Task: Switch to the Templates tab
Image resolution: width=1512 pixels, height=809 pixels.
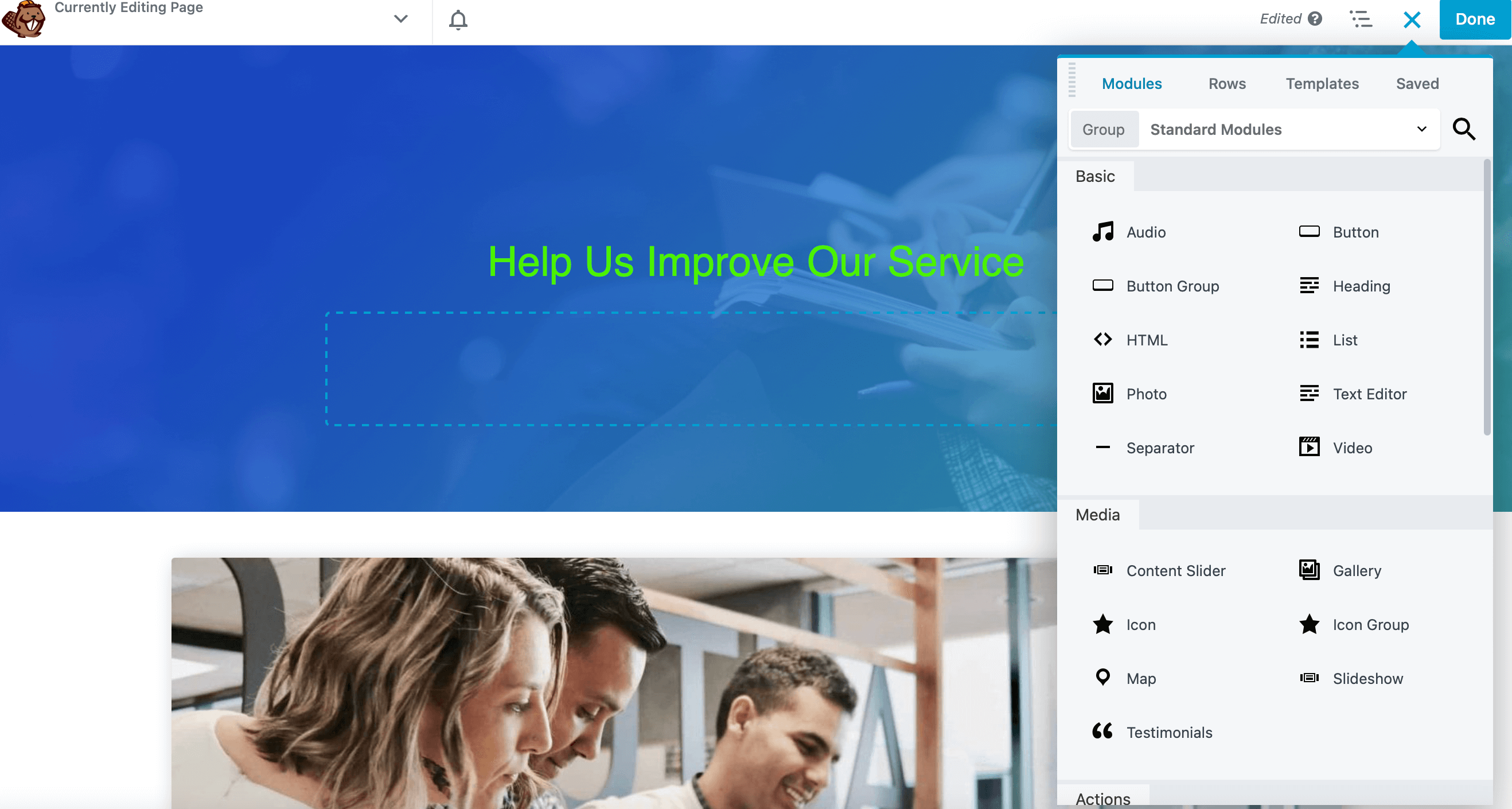Action: 1322,83
